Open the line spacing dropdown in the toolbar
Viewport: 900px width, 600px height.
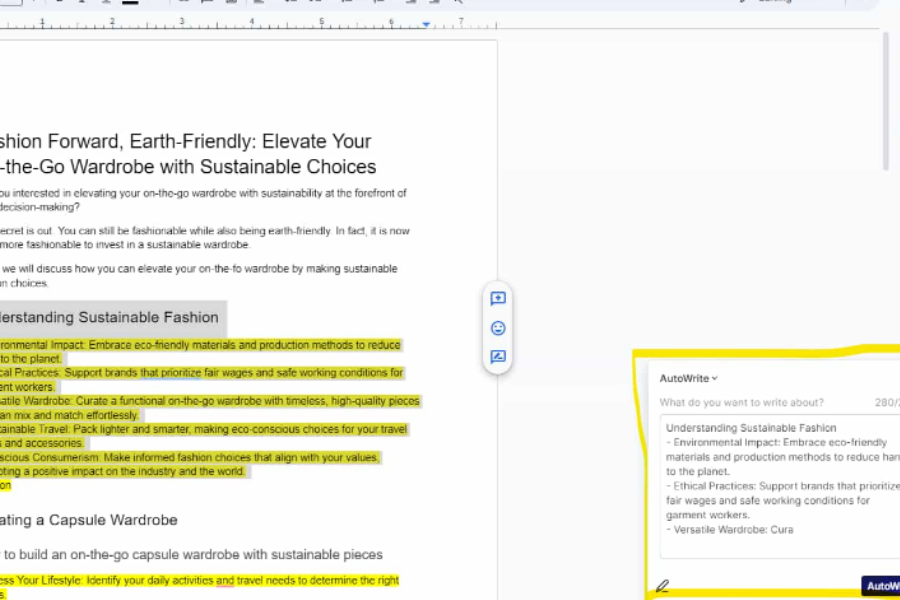(288, 3)
